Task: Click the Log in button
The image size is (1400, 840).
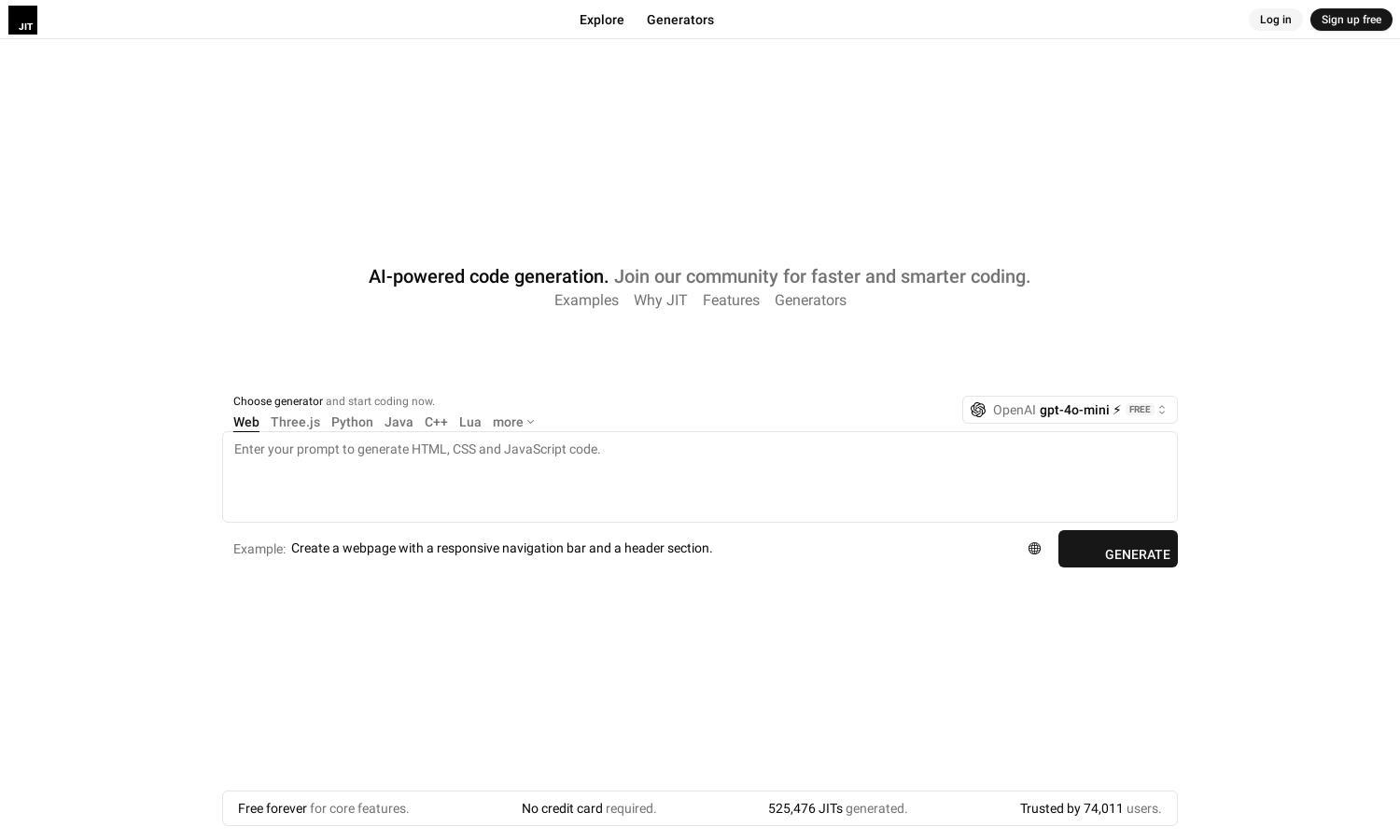Action: pyautogui.click(x=1276, y=20)
